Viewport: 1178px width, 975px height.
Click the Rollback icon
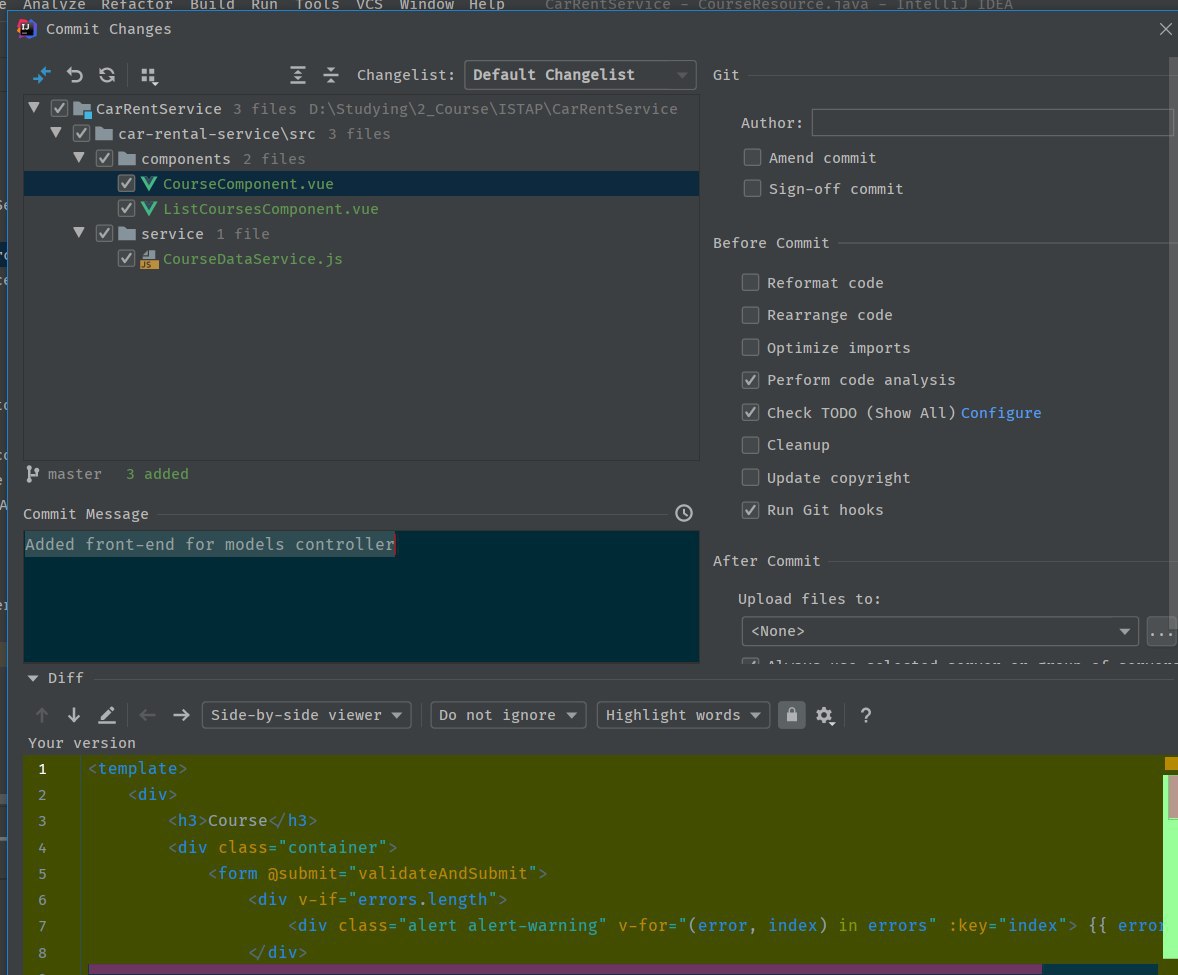[x=75, y=75]
